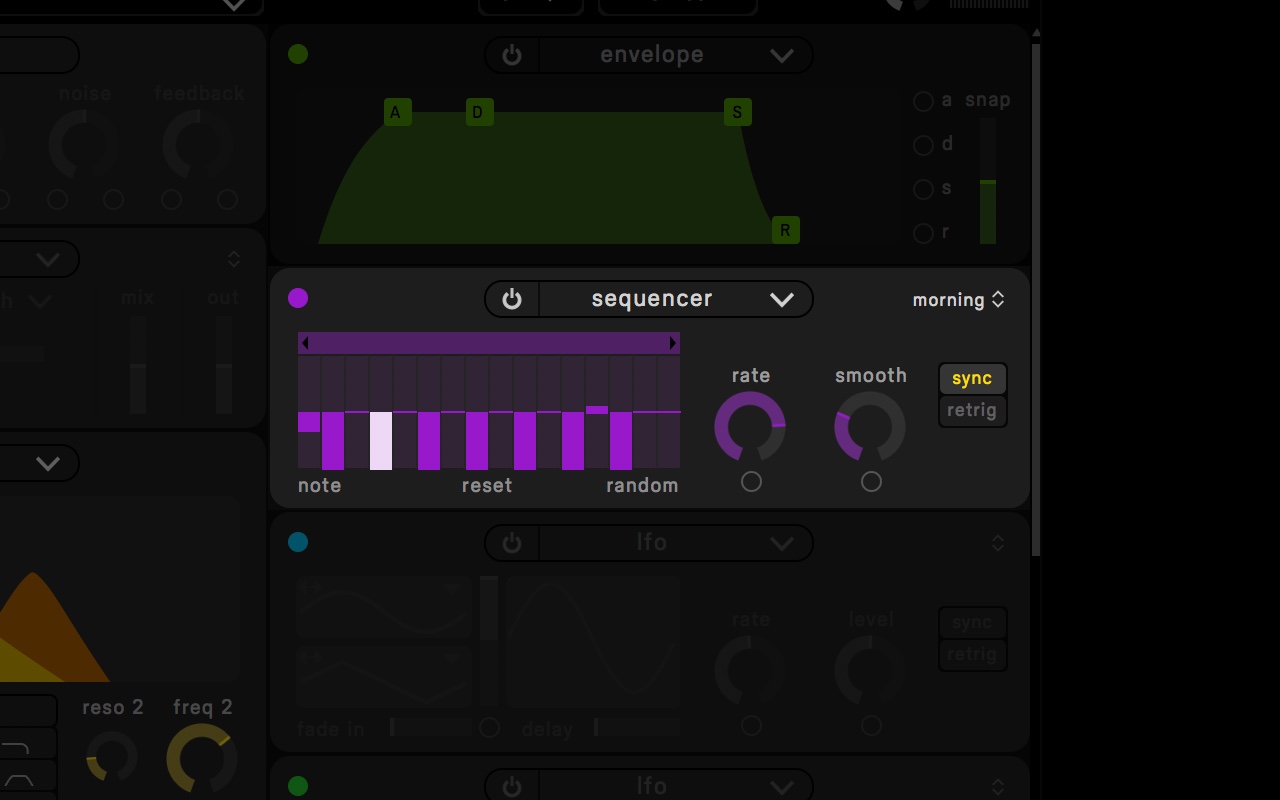Adjust the reso 2 knob

[x=112, y=757]
